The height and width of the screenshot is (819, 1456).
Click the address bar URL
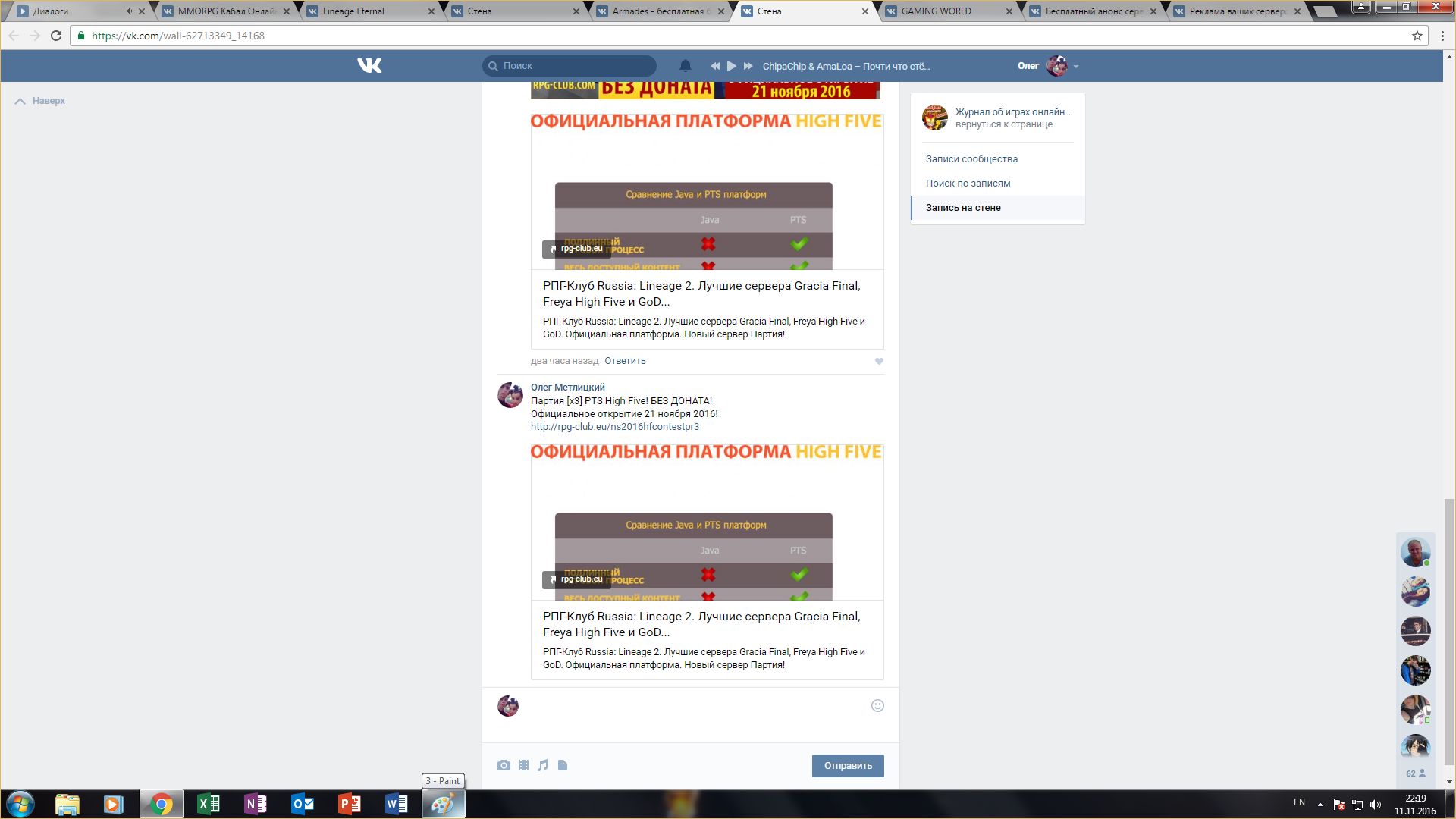[x=178, y=36]
